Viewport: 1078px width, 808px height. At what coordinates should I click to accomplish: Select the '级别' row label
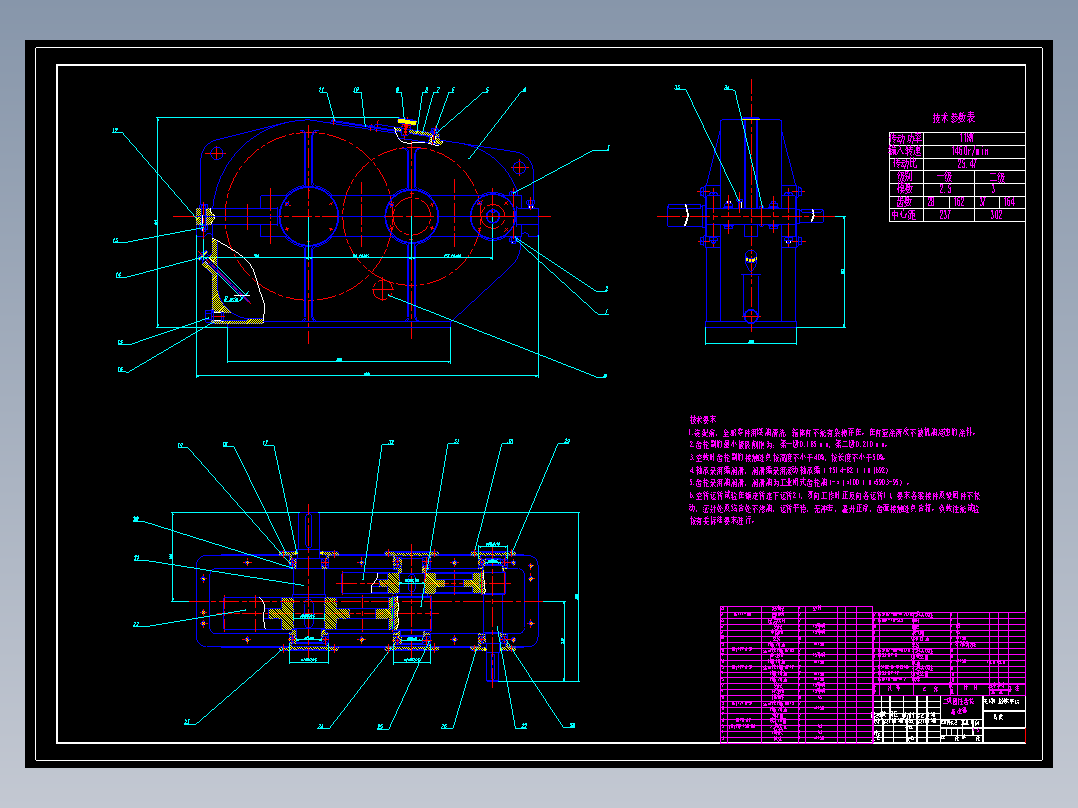(906, 177)
